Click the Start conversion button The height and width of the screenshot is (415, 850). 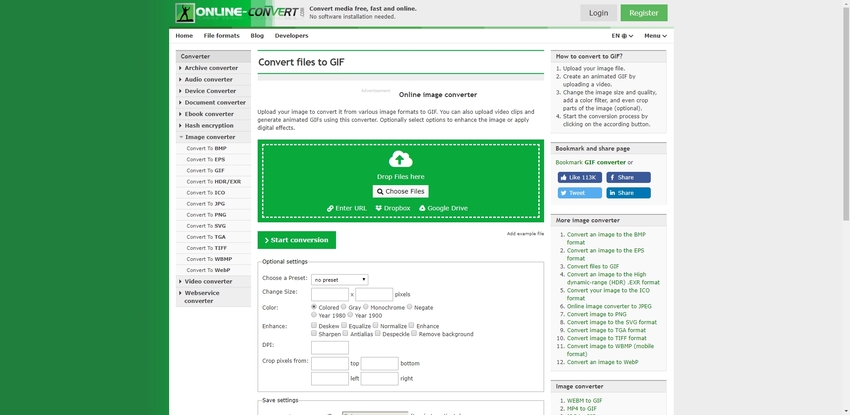coord(297,240)
